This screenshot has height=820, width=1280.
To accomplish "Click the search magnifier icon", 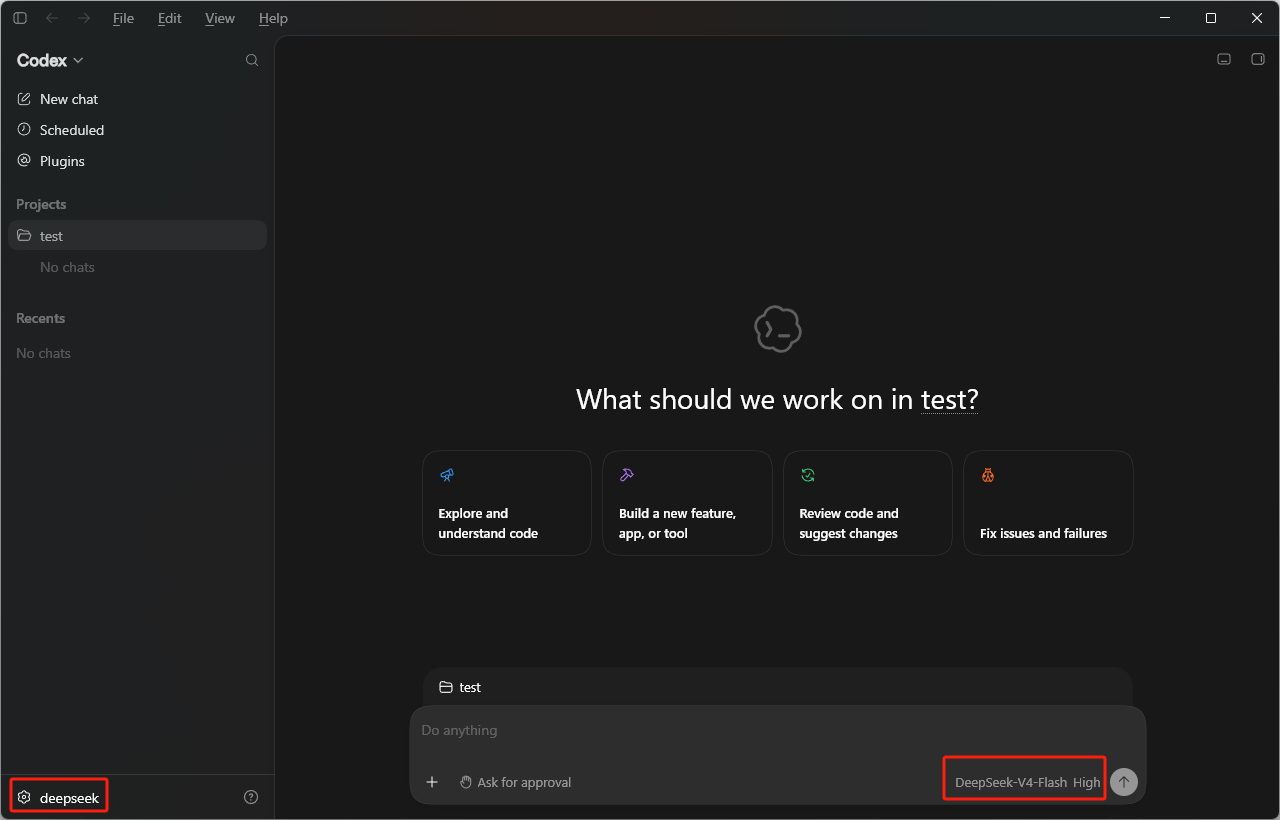I will (x=252, y=60).
